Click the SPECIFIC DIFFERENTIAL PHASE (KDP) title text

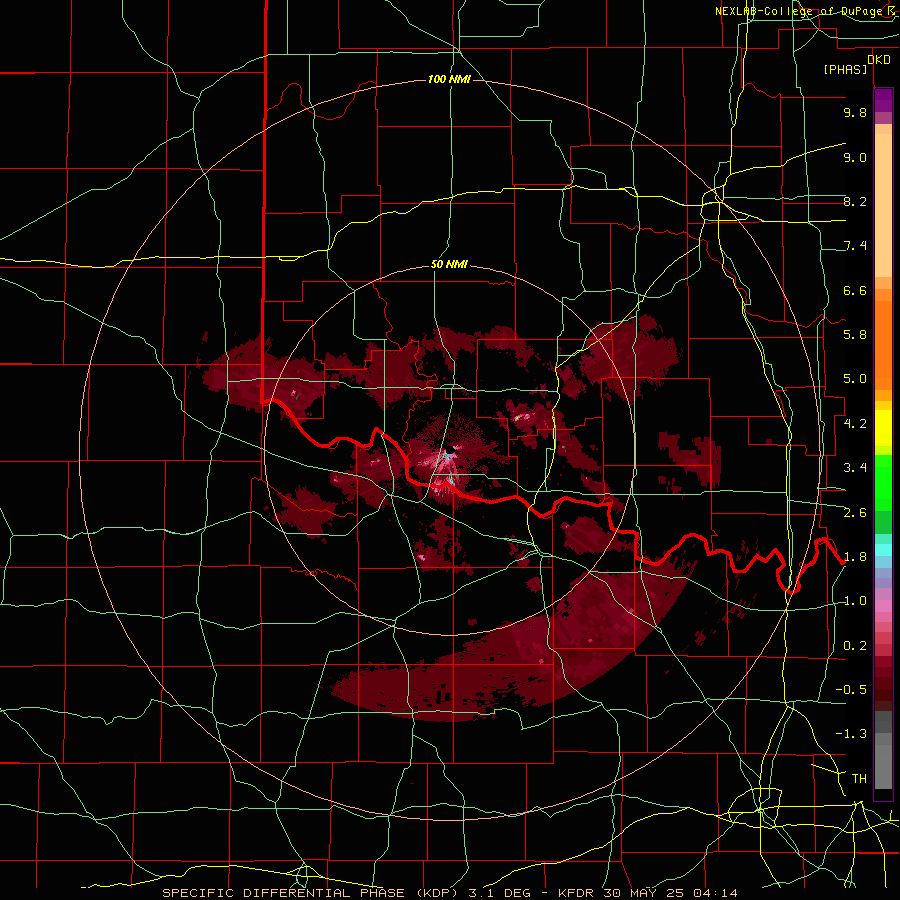311,893
